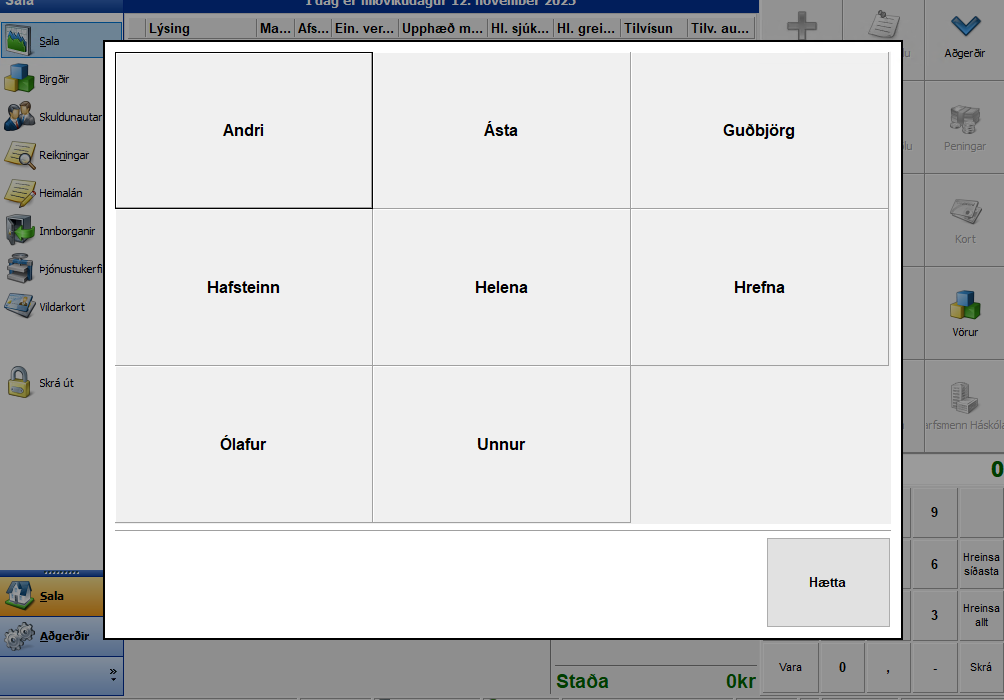Select employee Guðbjörg
The width and height of the screenshot is (1004, 700).
[759, 130]
